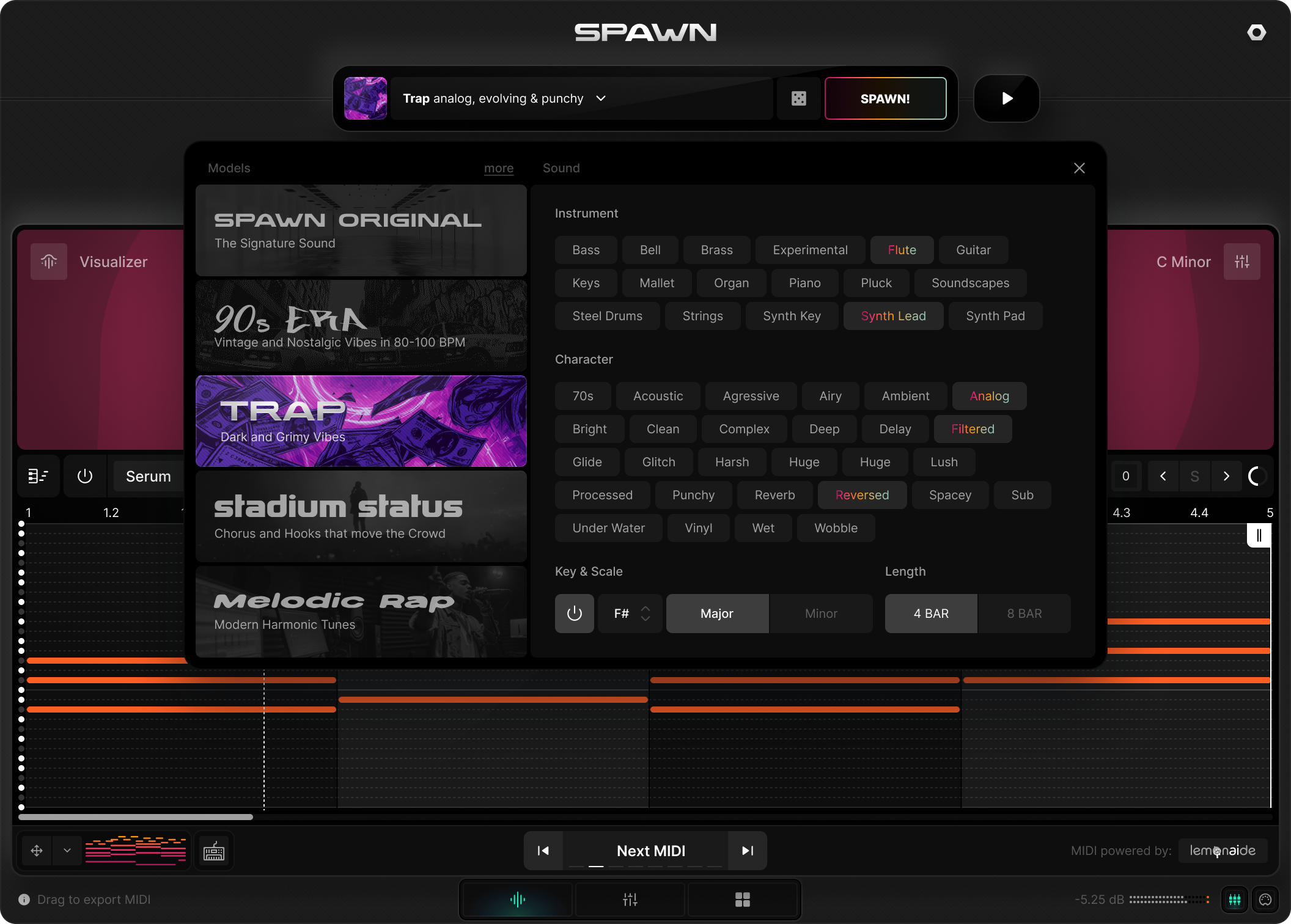Screen dimensions: 1291x924
Task: Click the lemonaide logo link
Action: (x=1223, y=851)
